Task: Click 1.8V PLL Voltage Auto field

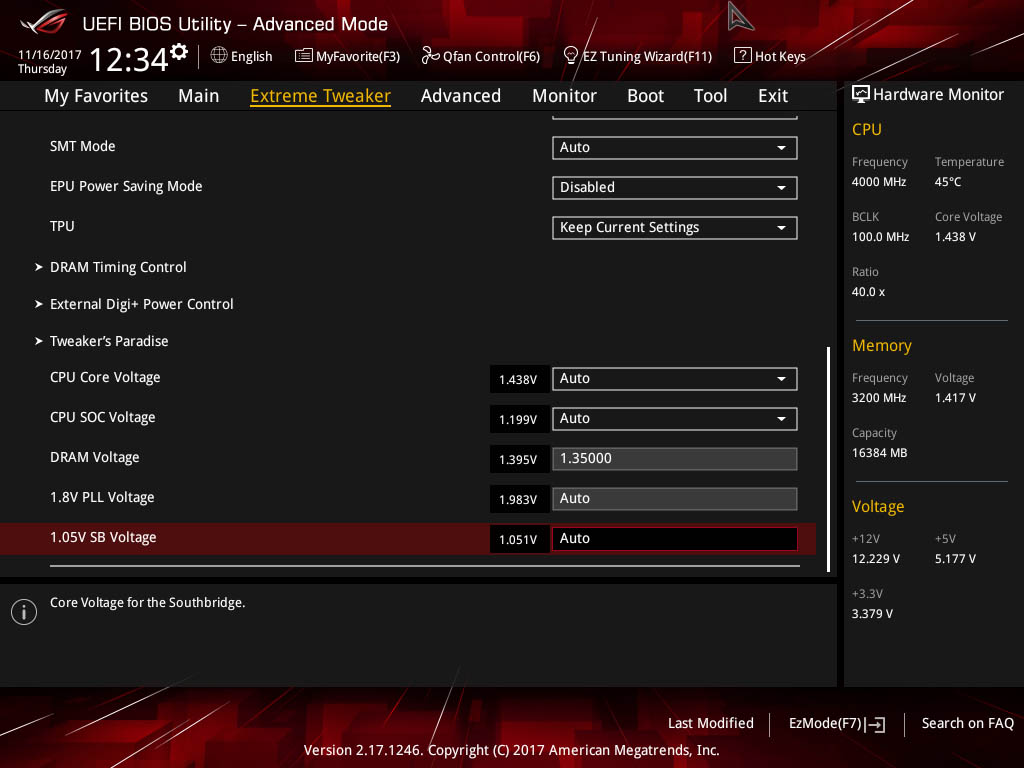Action: (675, 499)
